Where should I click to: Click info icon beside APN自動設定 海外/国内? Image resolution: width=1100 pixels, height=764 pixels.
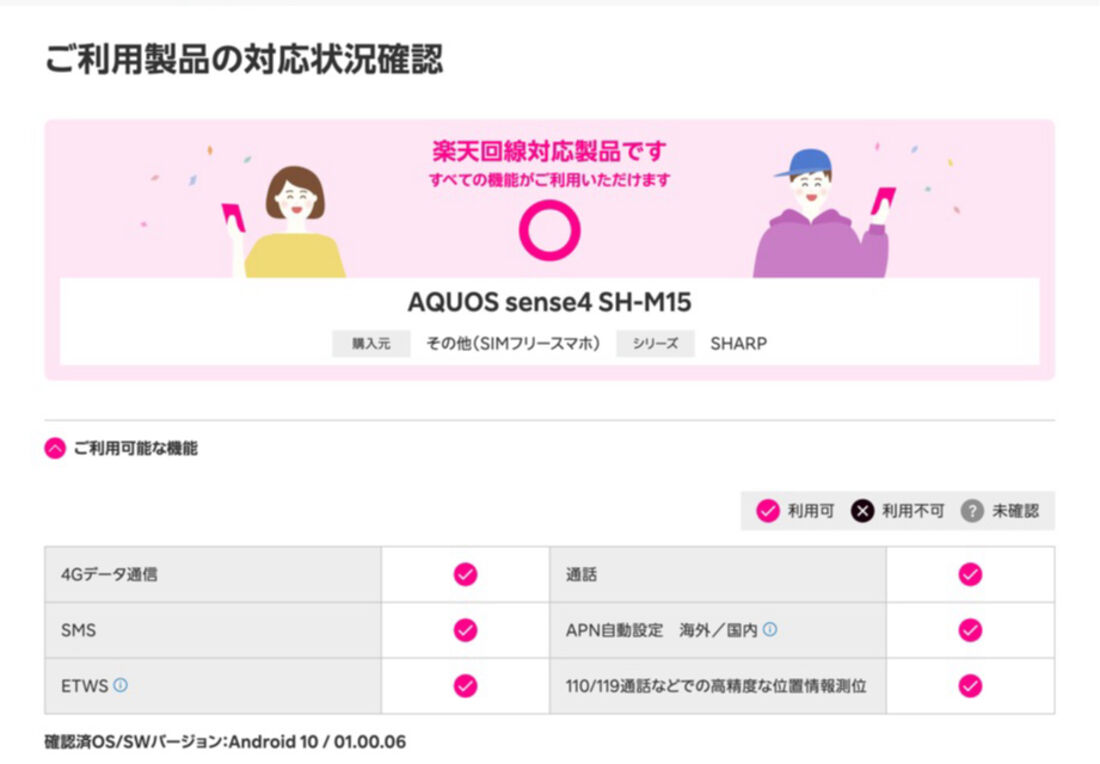point(770,629)
